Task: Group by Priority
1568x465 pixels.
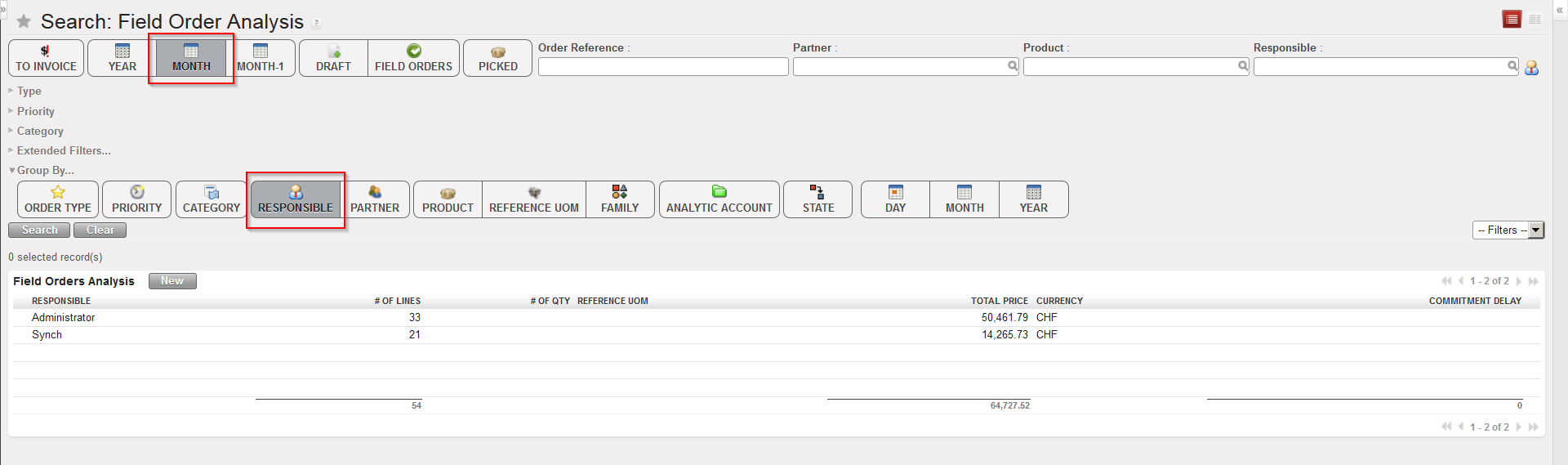Action: 137,199
